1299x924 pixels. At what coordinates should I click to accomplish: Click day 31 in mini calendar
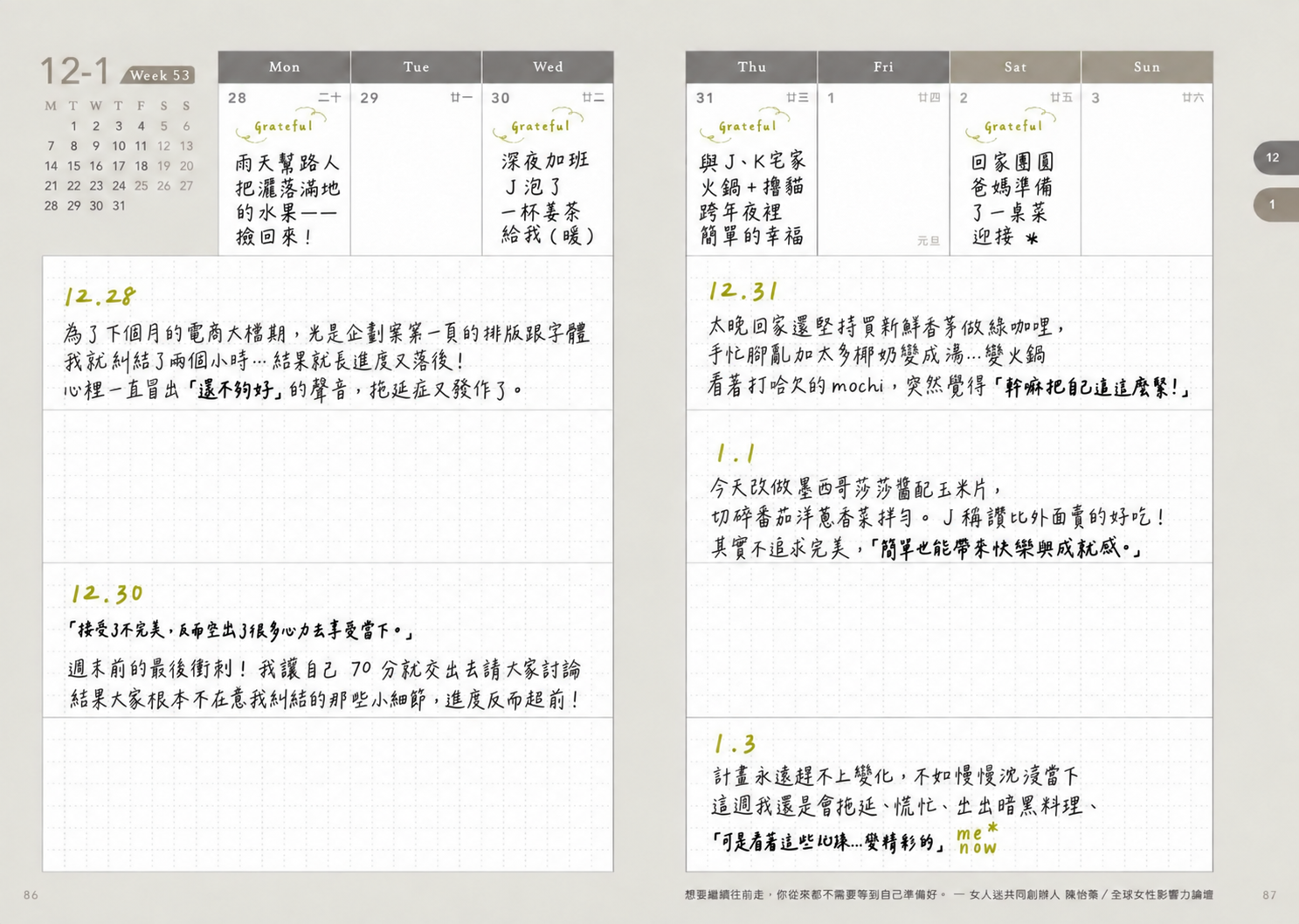pos(119,206)
